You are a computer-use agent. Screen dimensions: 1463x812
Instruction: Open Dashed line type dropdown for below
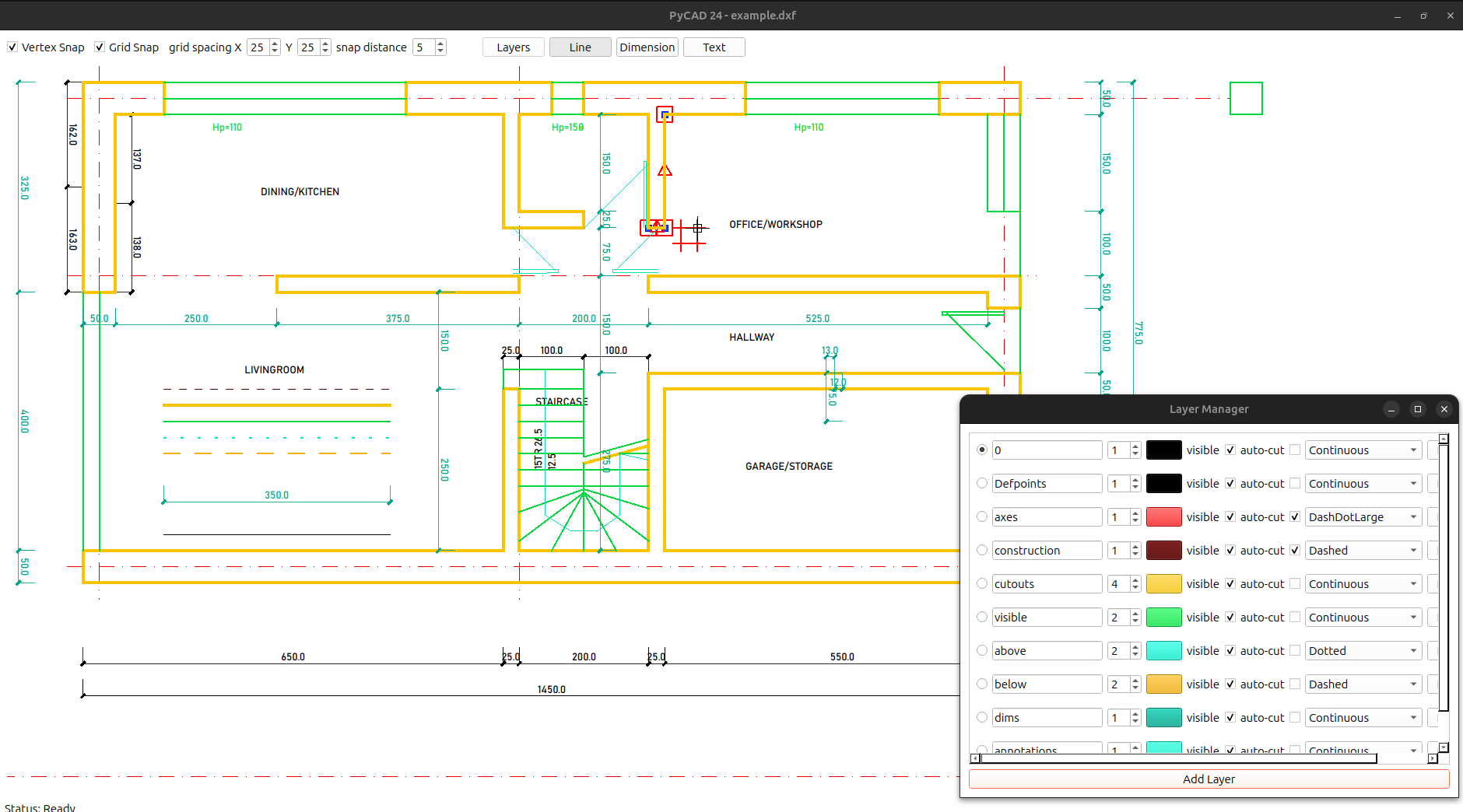(x=1363, y=684)
